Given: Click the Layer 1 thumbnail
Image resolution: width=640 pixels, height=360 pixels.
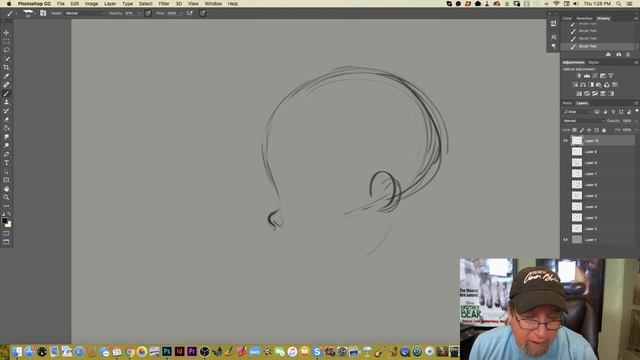Looking at the screenshot, I should click(x=577, y=240).
